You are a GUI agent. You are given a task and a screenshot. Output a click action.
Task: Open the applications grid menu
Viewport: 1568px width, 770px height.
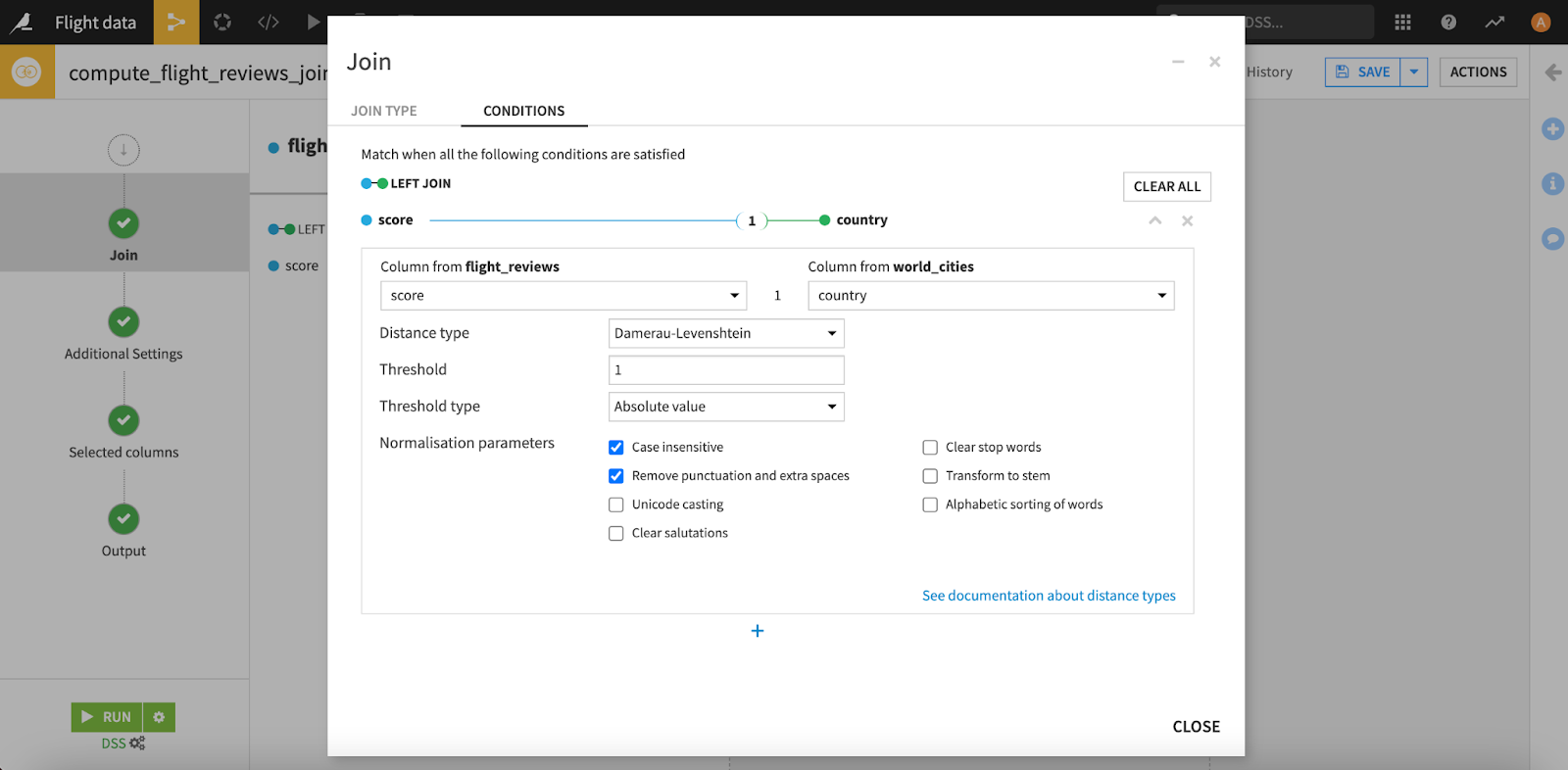click(1402, 22)
